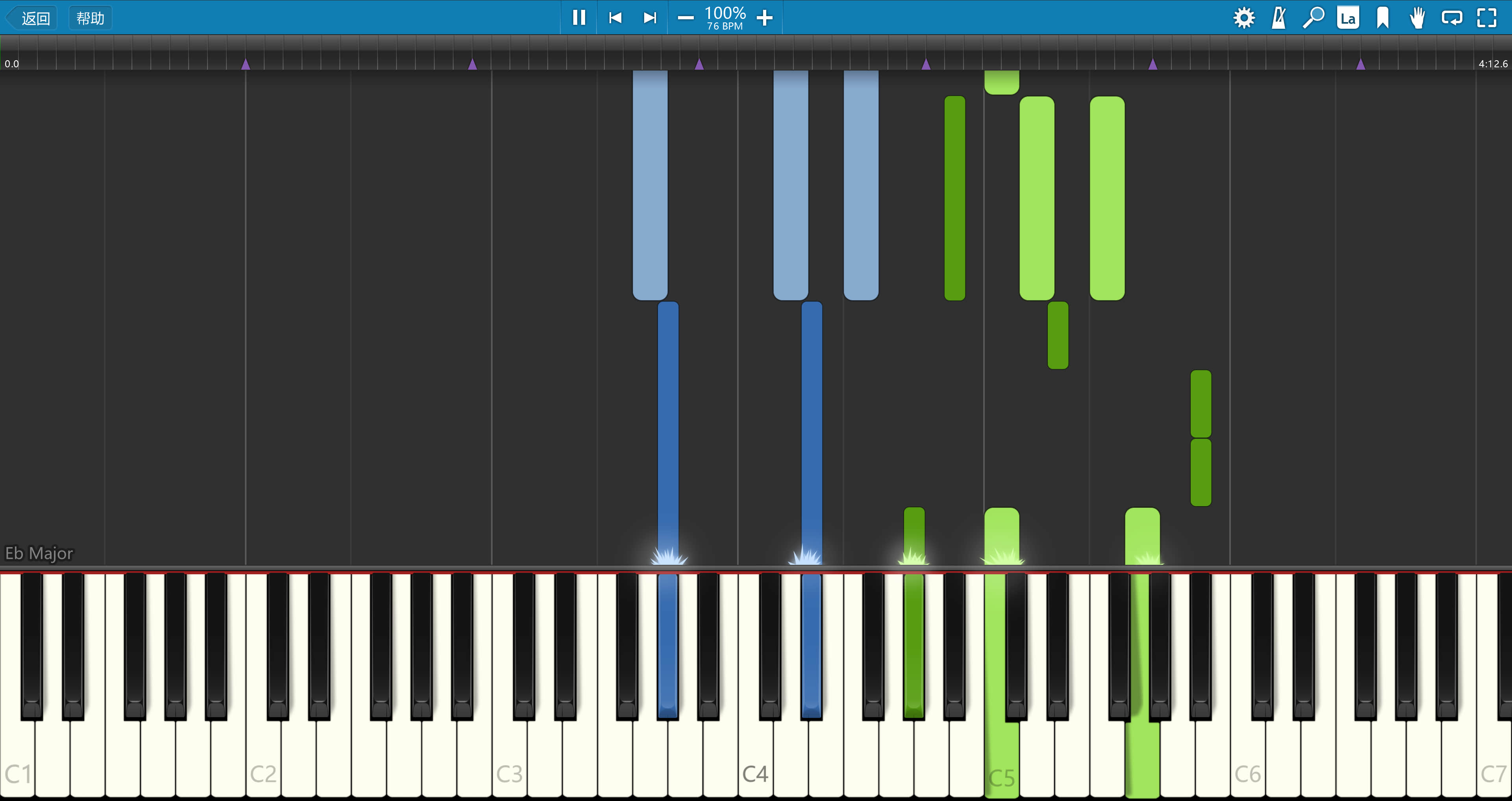Toggle the metronome icon

point(1279,18)
